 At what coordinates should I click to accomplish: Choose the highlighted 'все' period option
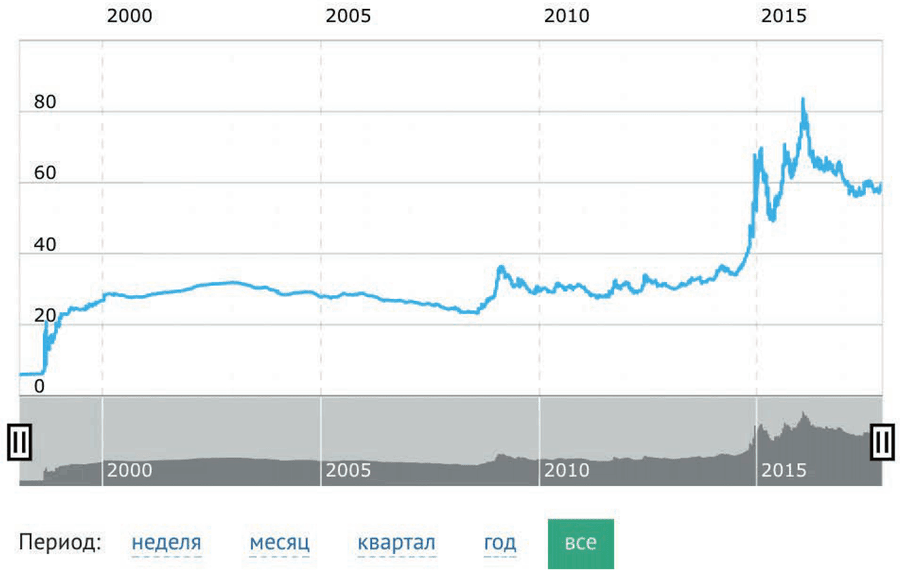[x=580, y=542]
